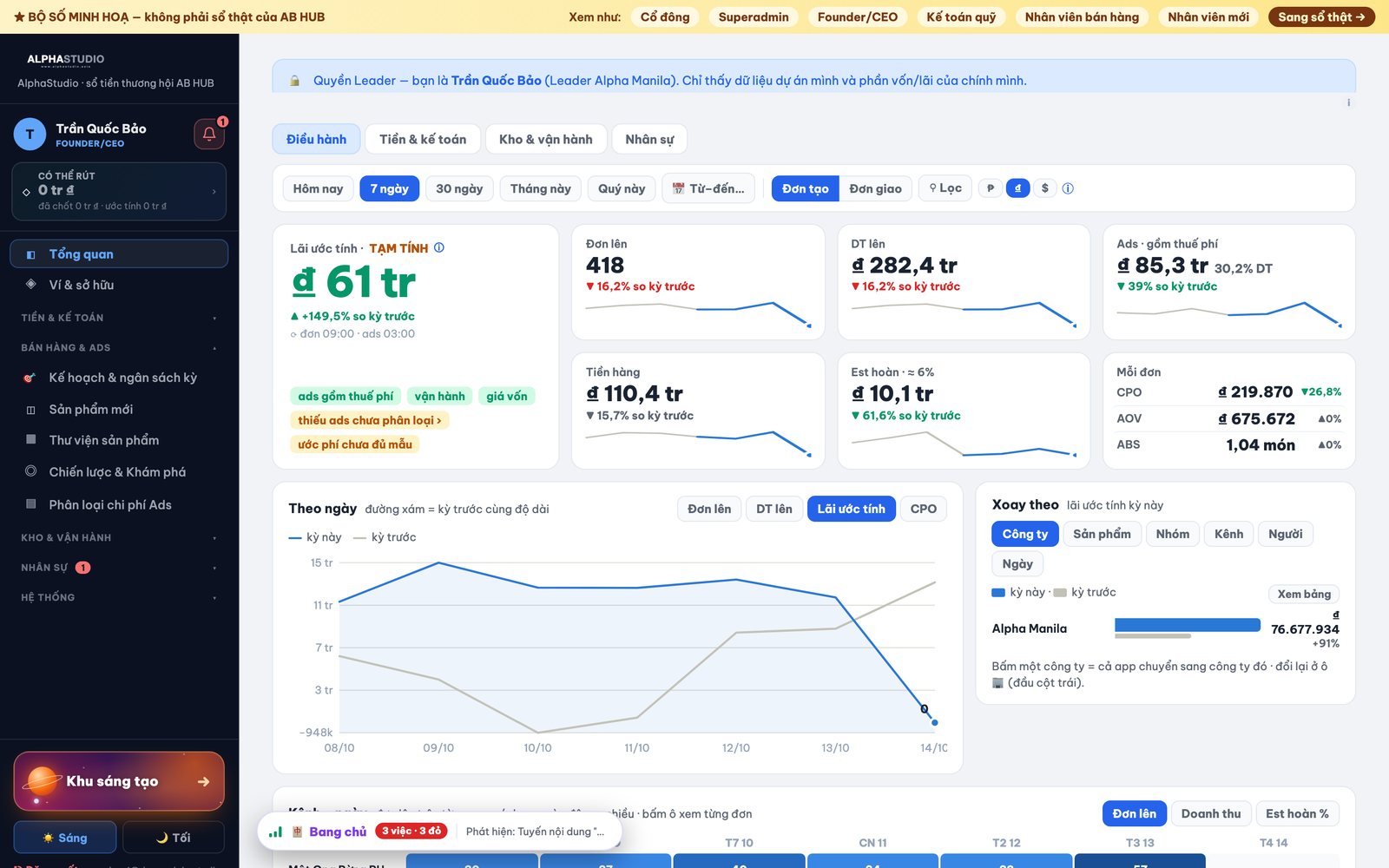
Task: Click the lock icon in Leader banner
Action: click(x=295, y=81)
